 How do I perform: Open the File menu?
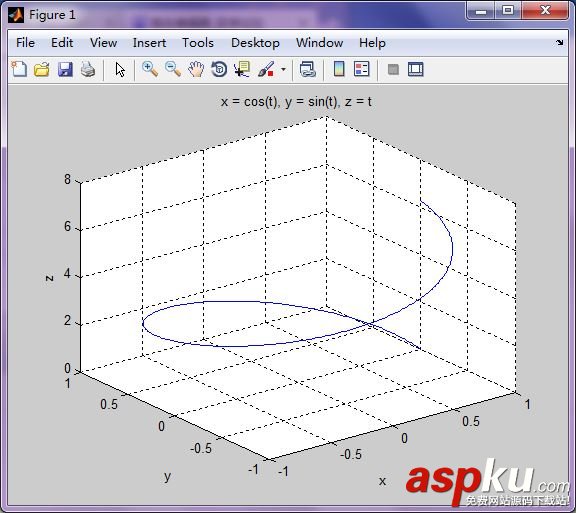25,43
